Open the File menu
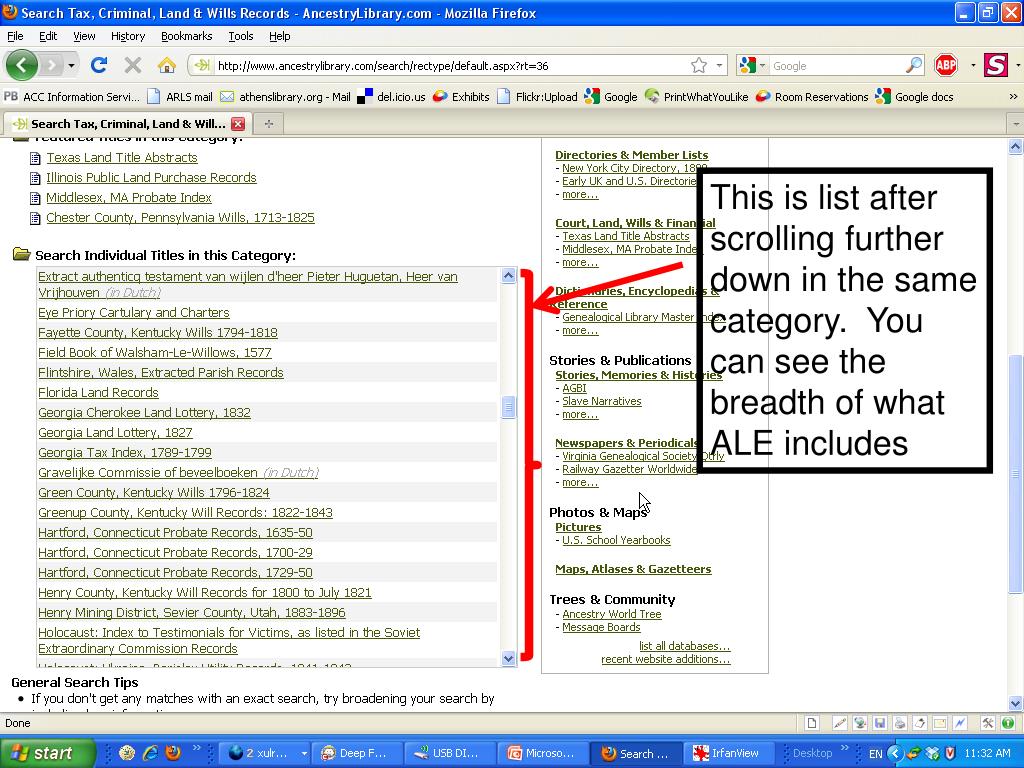Viewport: 1024px width, 768px height. tap(15, 36)
